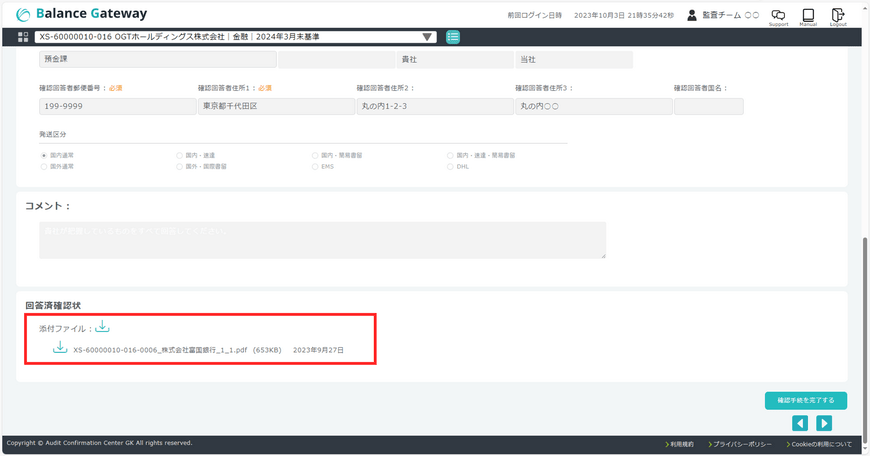The height and width of the screenshot is (456, 870).
Task: Open the Manual book icon
Action: pyautogui.click(x=808, y=16)
